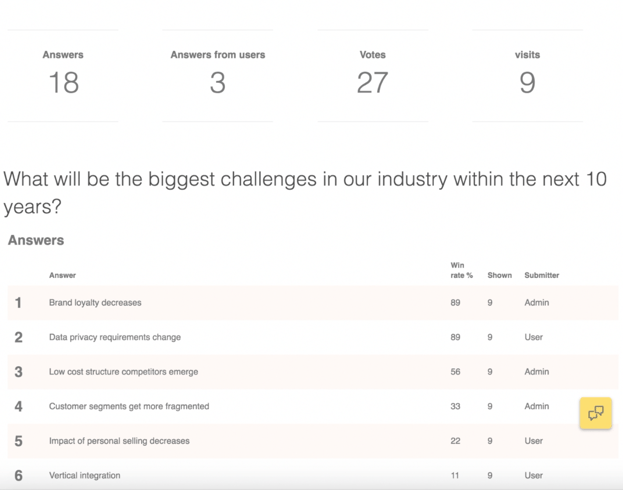Click the 89 win rate for Data privacy

pos(455,337)
